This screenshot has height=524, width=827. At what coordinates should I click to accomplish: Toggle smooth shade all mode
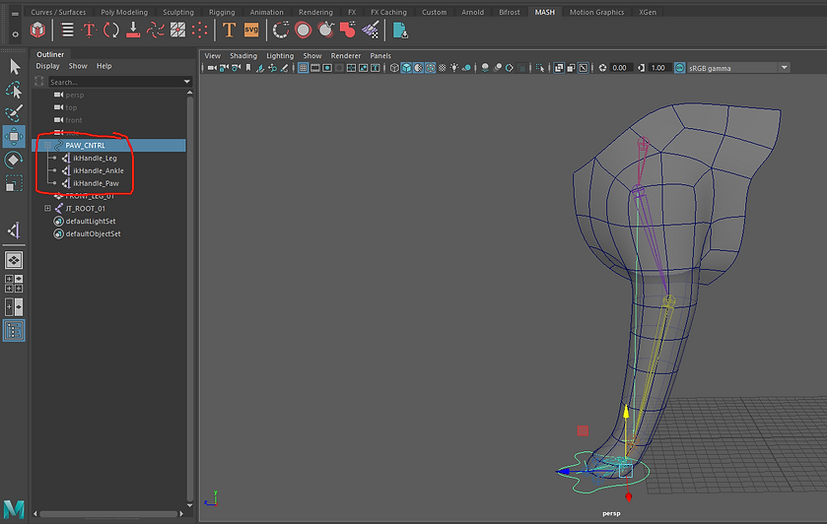tap(406, 68)
